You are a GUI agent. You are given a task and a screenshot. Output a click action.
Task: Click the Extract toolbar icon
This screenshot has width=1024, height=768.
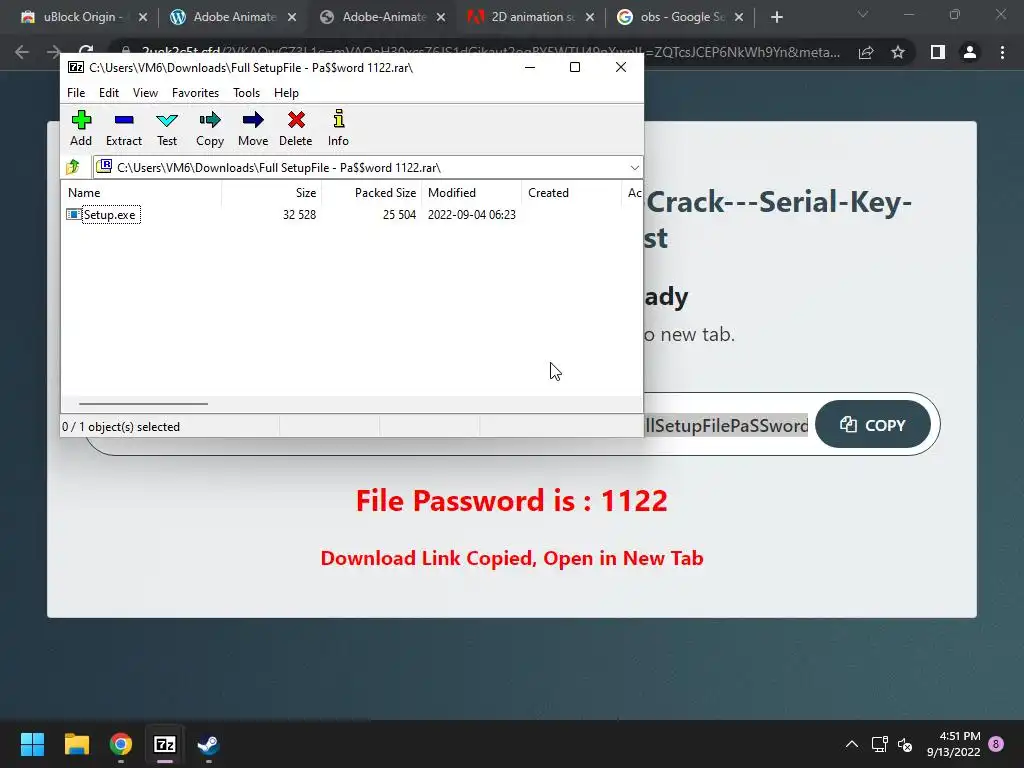coord(123,128)
